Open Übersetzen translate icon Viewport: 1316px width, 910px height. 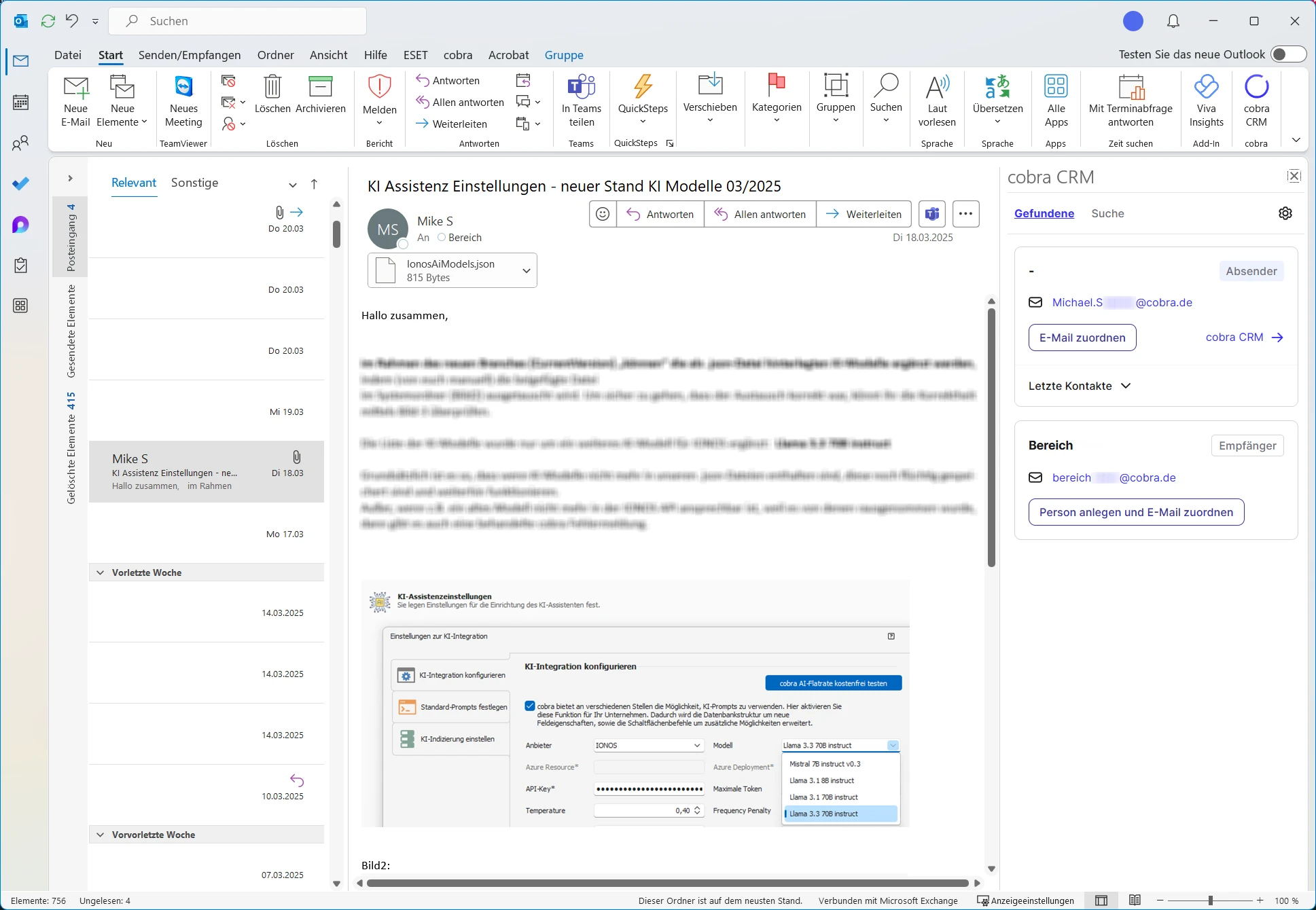pyautogui.click(x=997, y=87)
